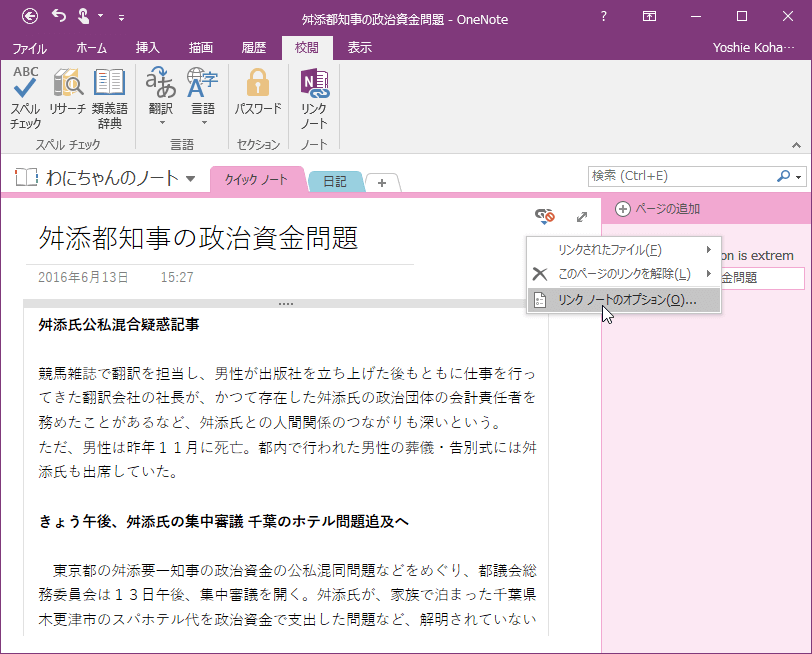
Task: Expand the 翻訳 dropdown arrow
Action: [x=162, y=123]
